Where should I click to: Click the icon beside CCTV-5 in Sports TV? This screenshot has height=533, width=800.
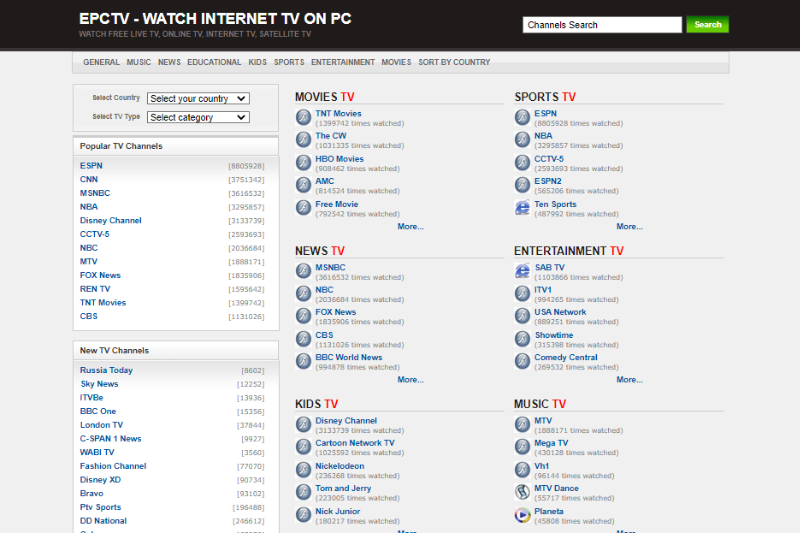click(522, 163)
